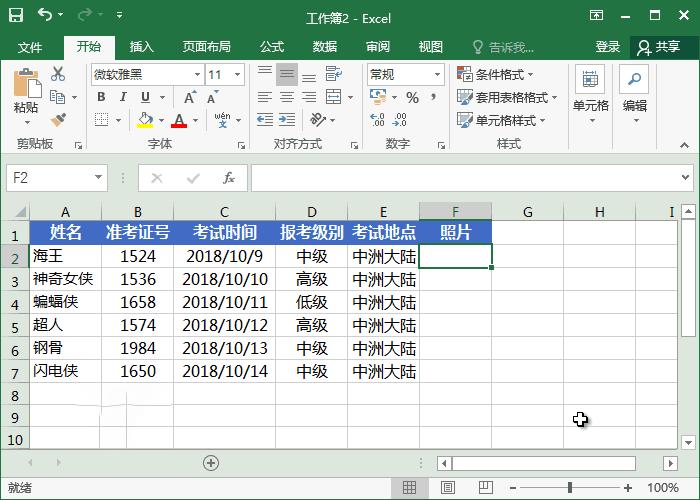Decrease decimal places icon
The height and width of the screenshot is (500, 700).
click(400, 120)
